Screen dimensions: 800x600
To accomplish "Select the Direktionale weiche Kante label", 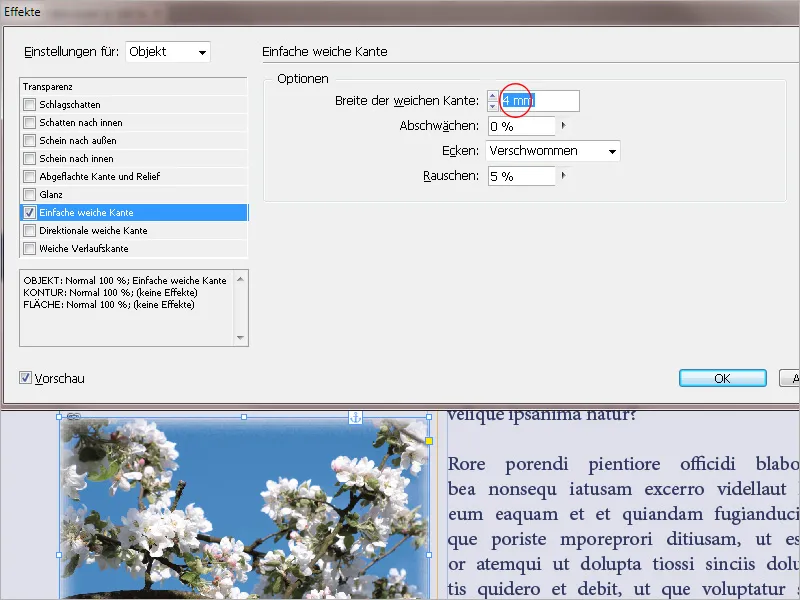I will pos(93,231).
